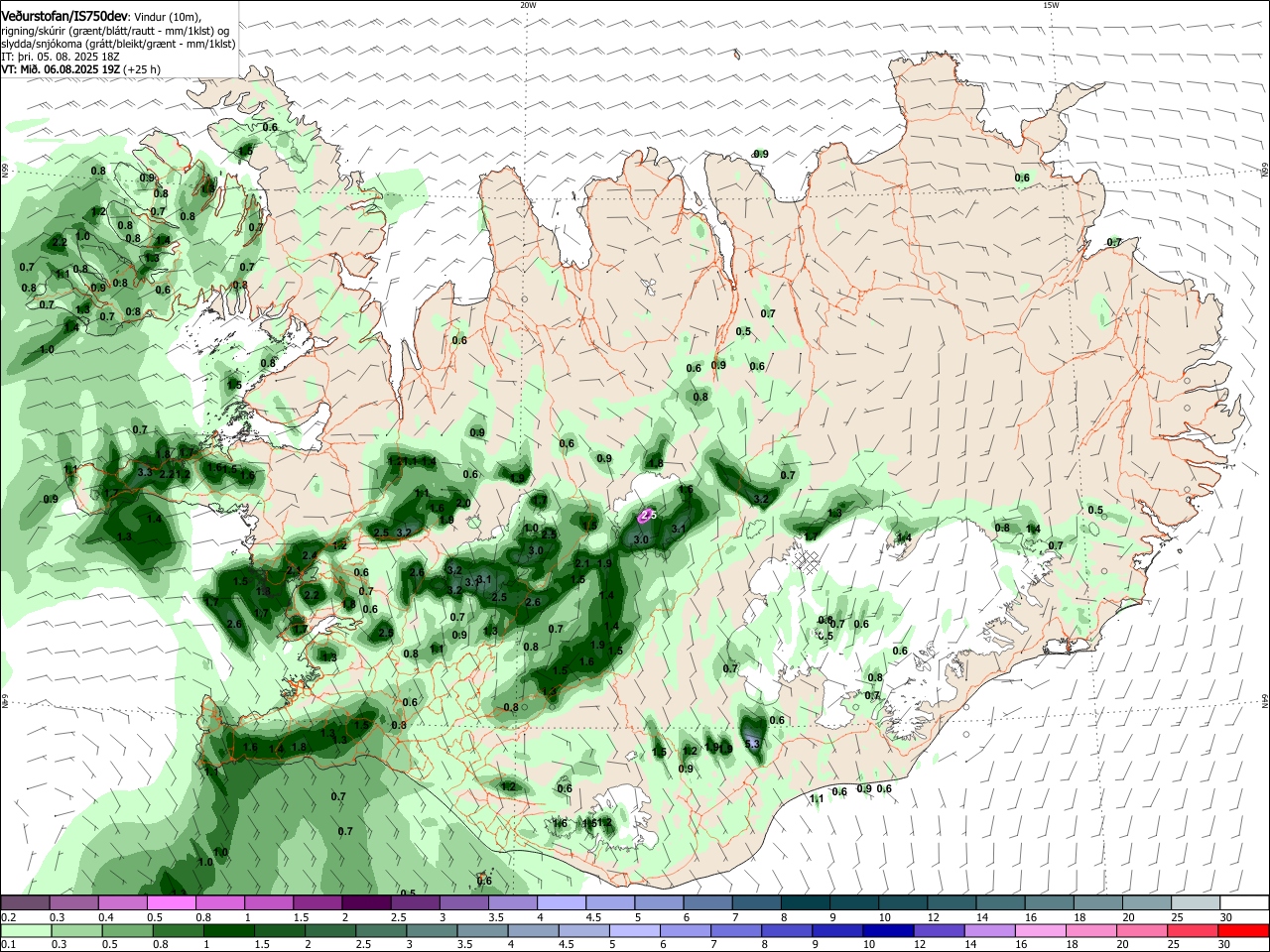Pick the light pink 16–18 swatch in bottom legend row
This screenshot has height=952, width=1270.
tap(1041, 931)
